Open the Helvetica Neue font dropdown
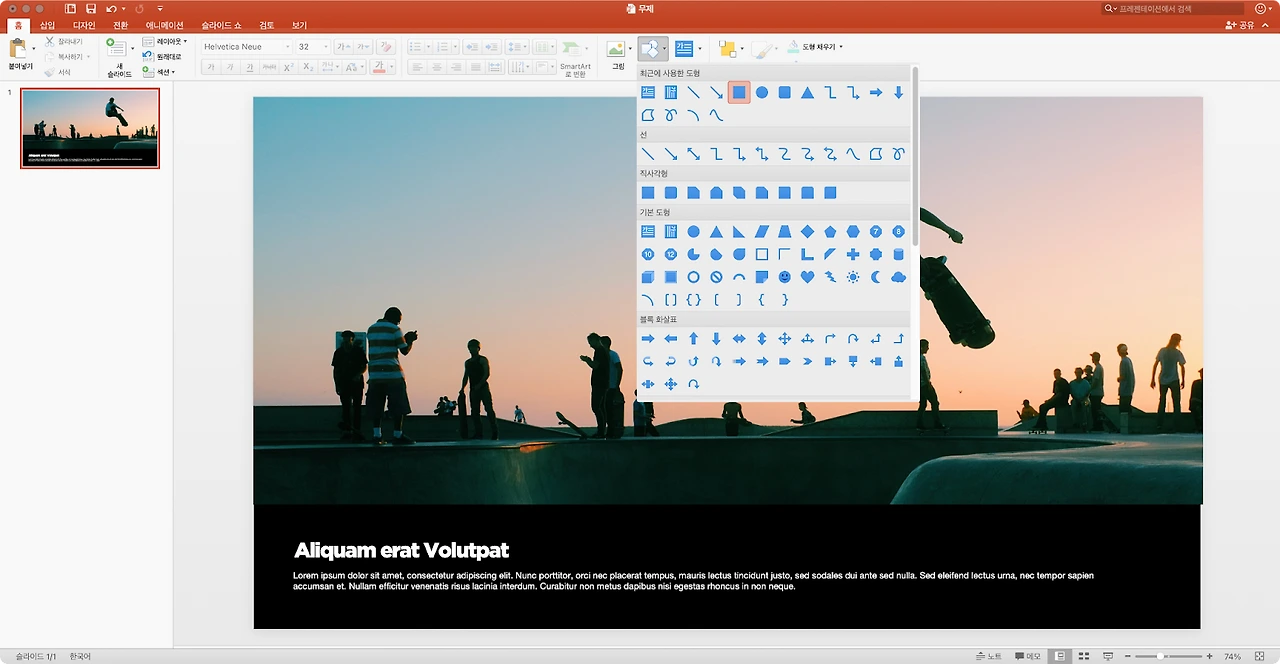Viewport: 1280px width, 664px height. (x=288, y=47)
